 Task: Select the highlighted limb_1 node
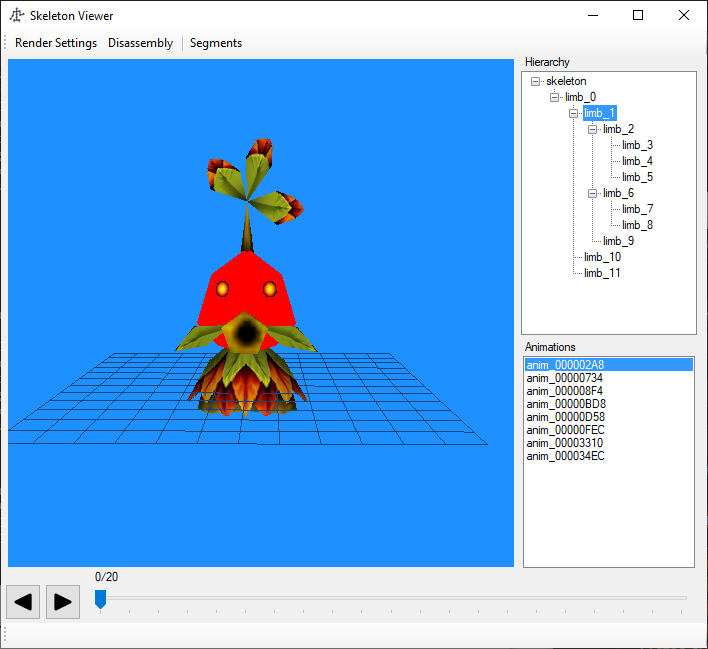(599, 113)
